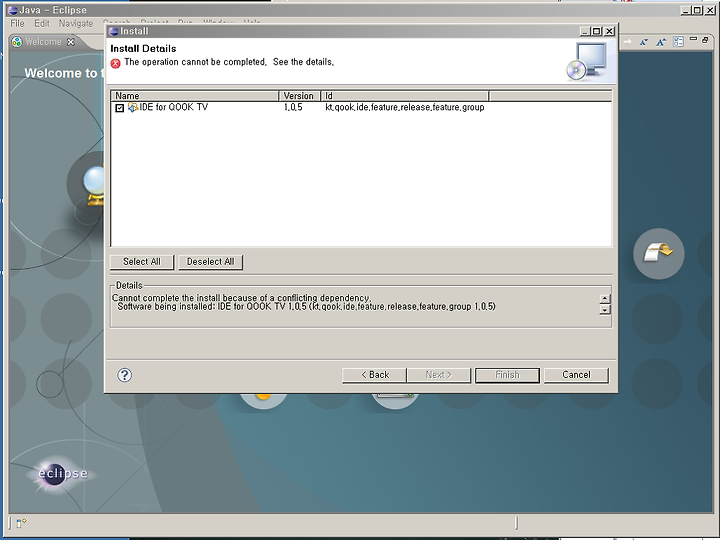Sort by the Id column header

[x=405, y=96]
